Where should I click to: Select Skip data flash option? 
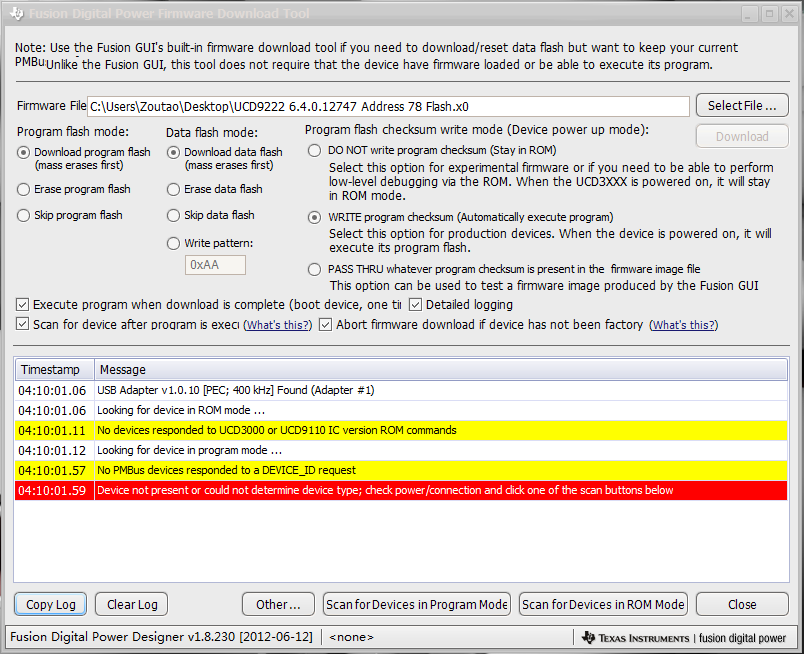pyautogui.click(x=173, y=215)
